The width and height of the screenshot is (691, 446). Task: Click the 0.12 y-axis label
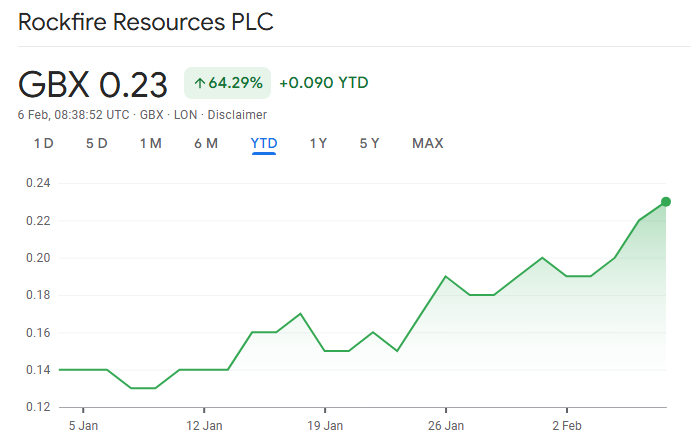pos(38,407)
